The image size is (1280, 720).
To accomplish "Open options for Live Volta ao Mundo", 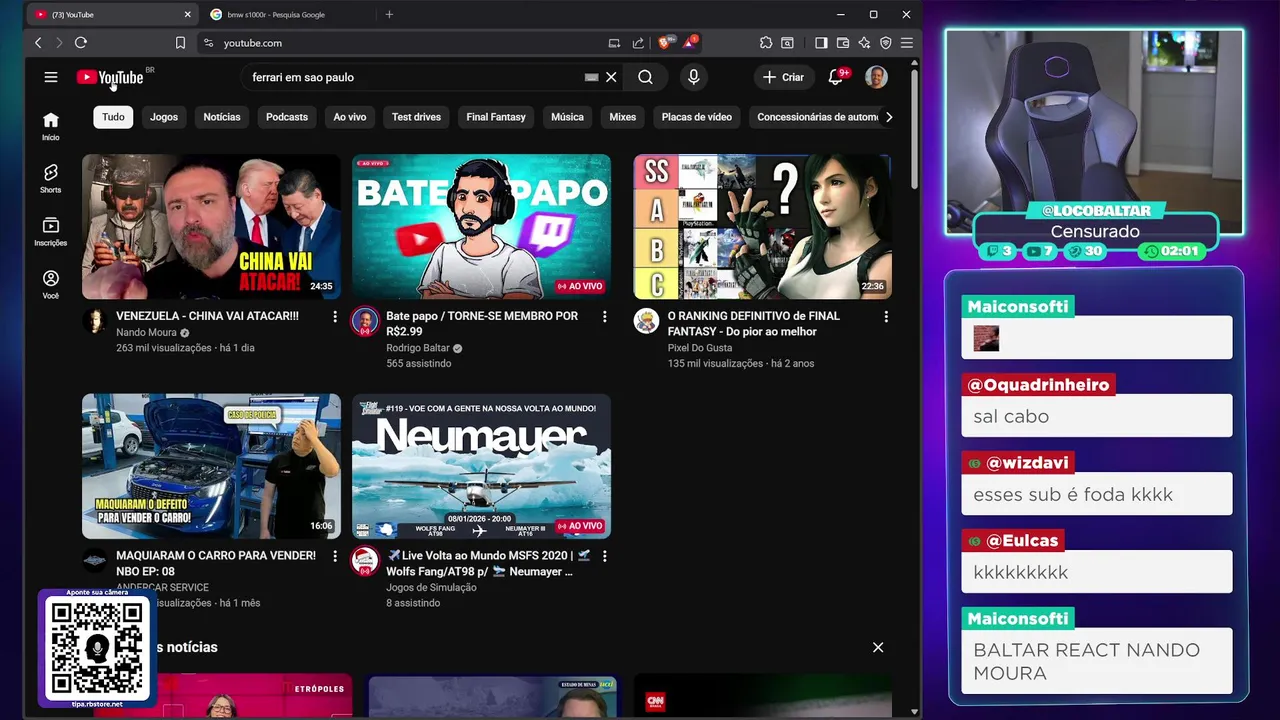I will coord(604,556).
